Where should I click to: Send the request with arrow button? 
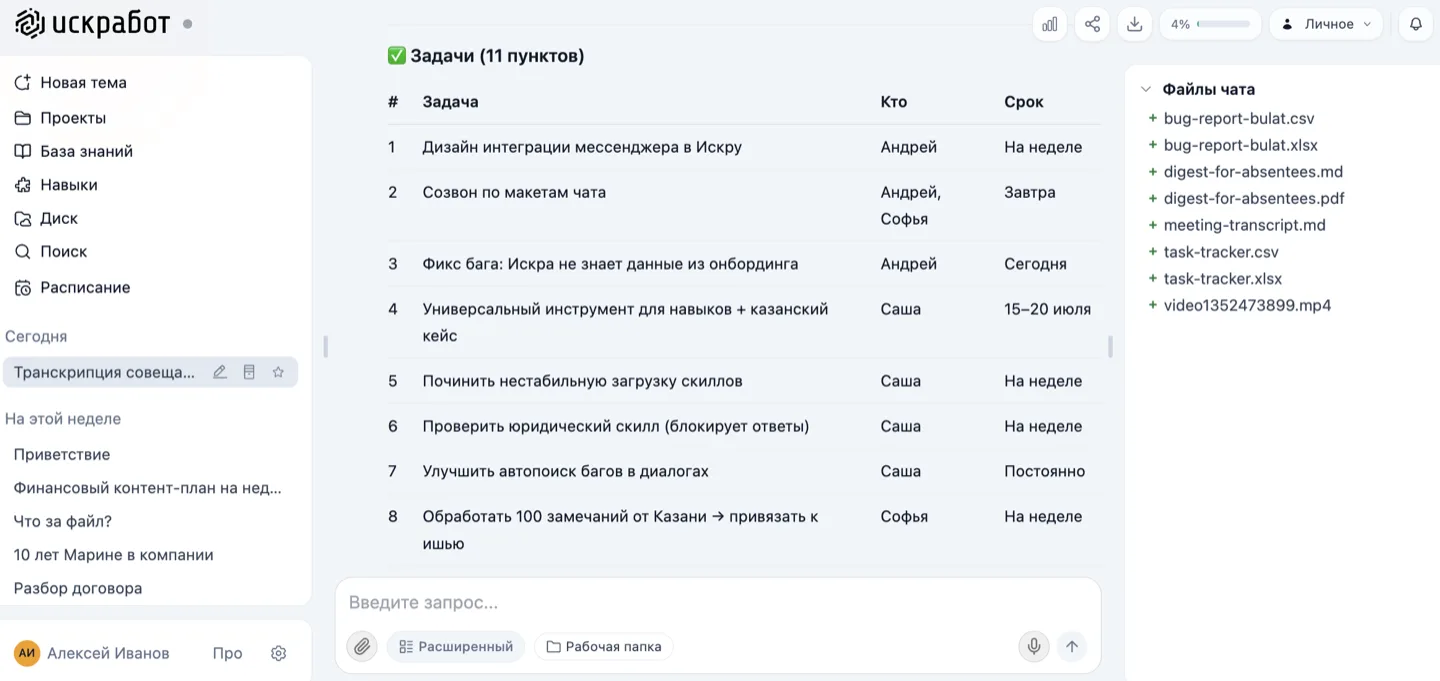pos(1072,646)
